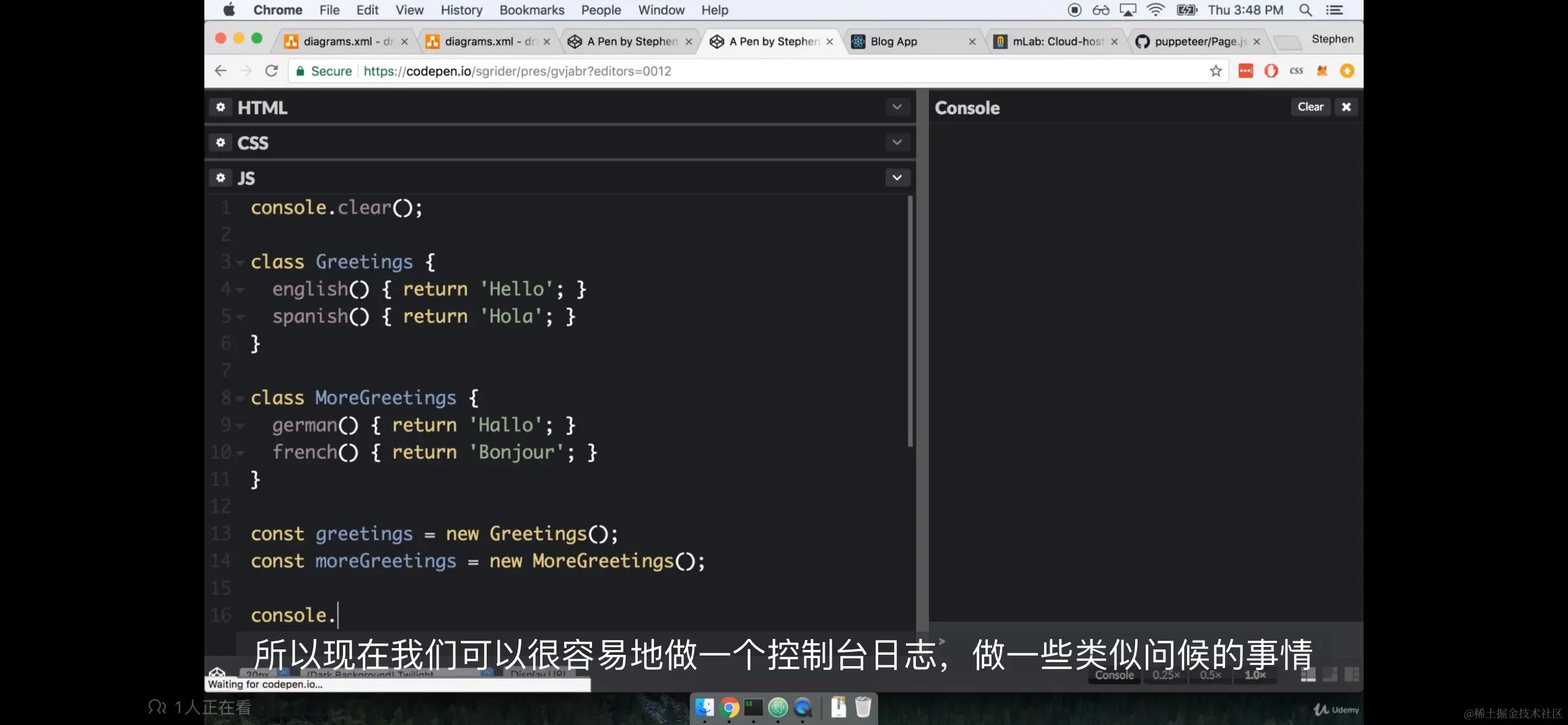The height and width of the screenshot is (725, 1568).
Task: Open the JS editor settings gear
Action: click(220, 178)
